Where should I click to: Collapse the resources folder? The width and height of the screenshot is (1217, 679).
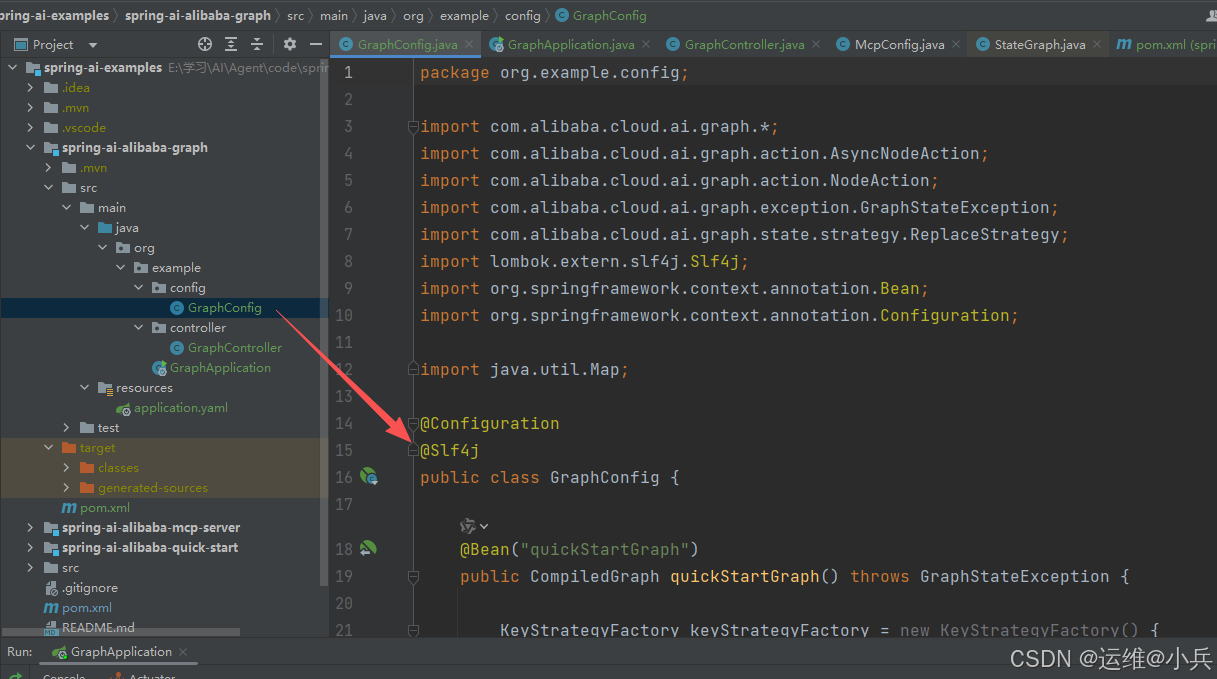85,387
